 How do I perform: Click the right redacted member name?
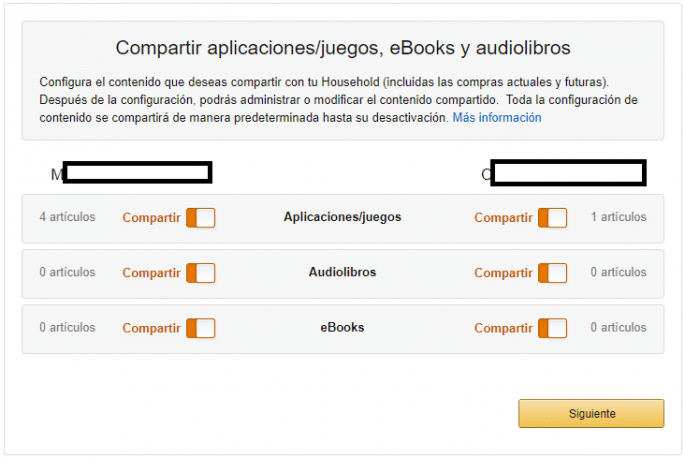click(x=568, y=173)
